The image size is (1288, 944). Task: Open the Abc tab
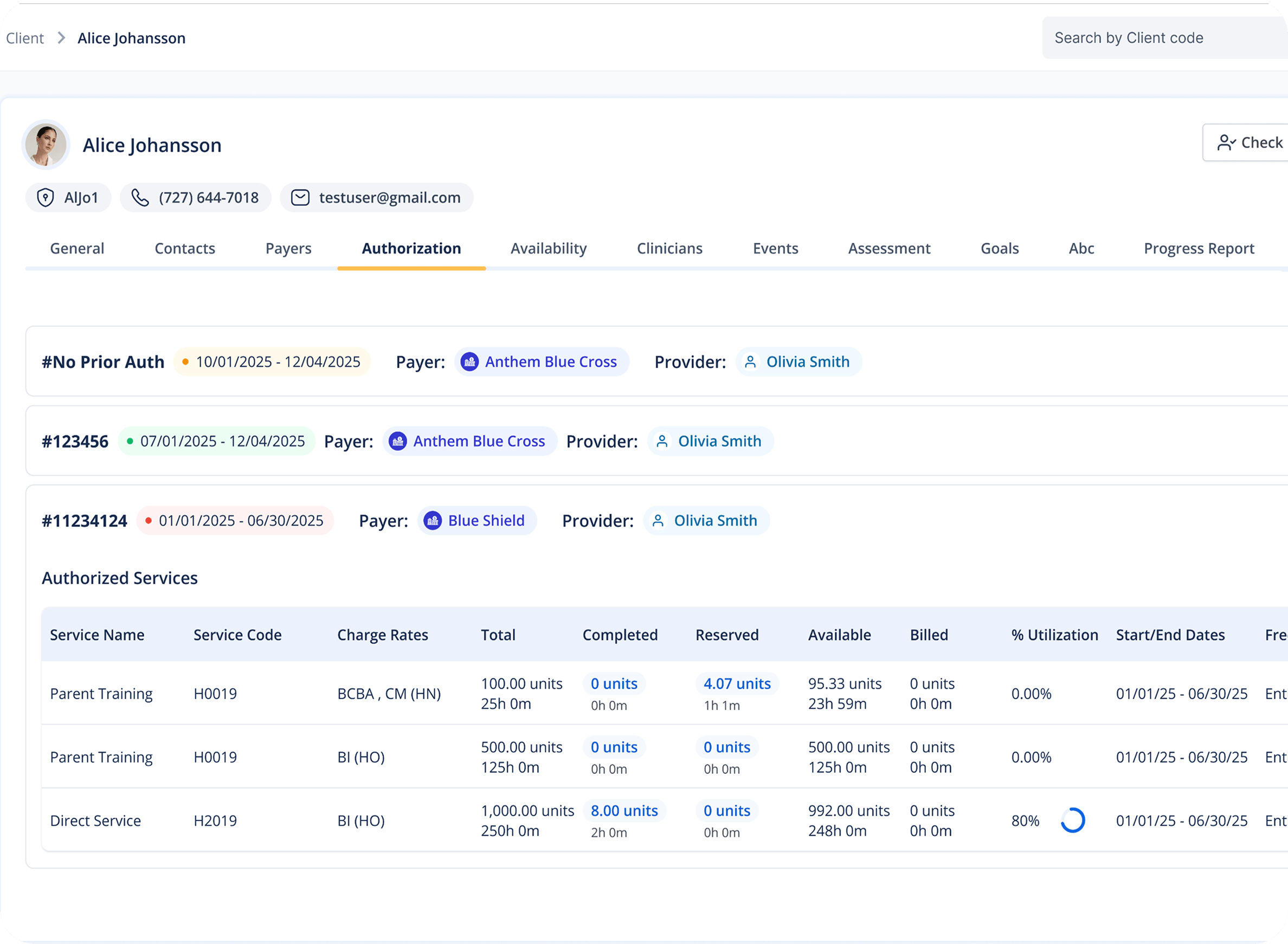1081,249
